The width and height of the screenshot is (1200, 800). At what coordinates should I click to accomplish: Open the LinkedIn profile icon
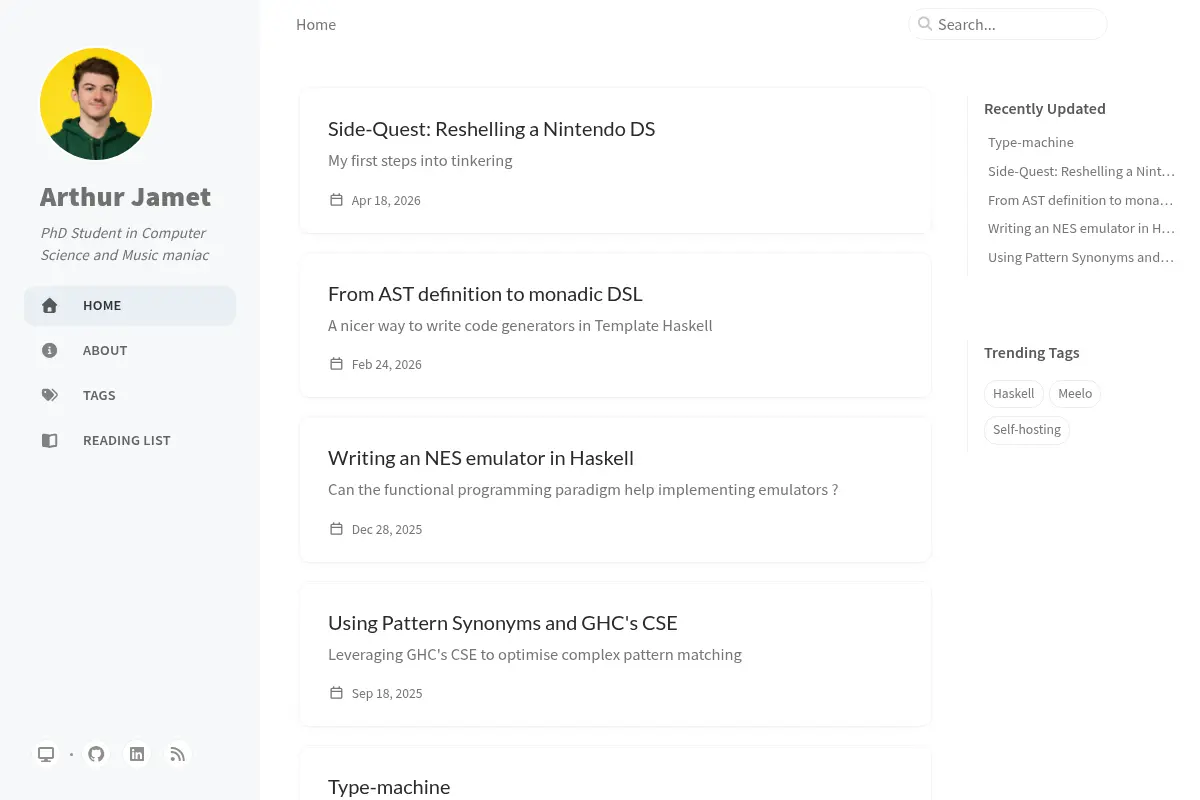click(137, 754)
